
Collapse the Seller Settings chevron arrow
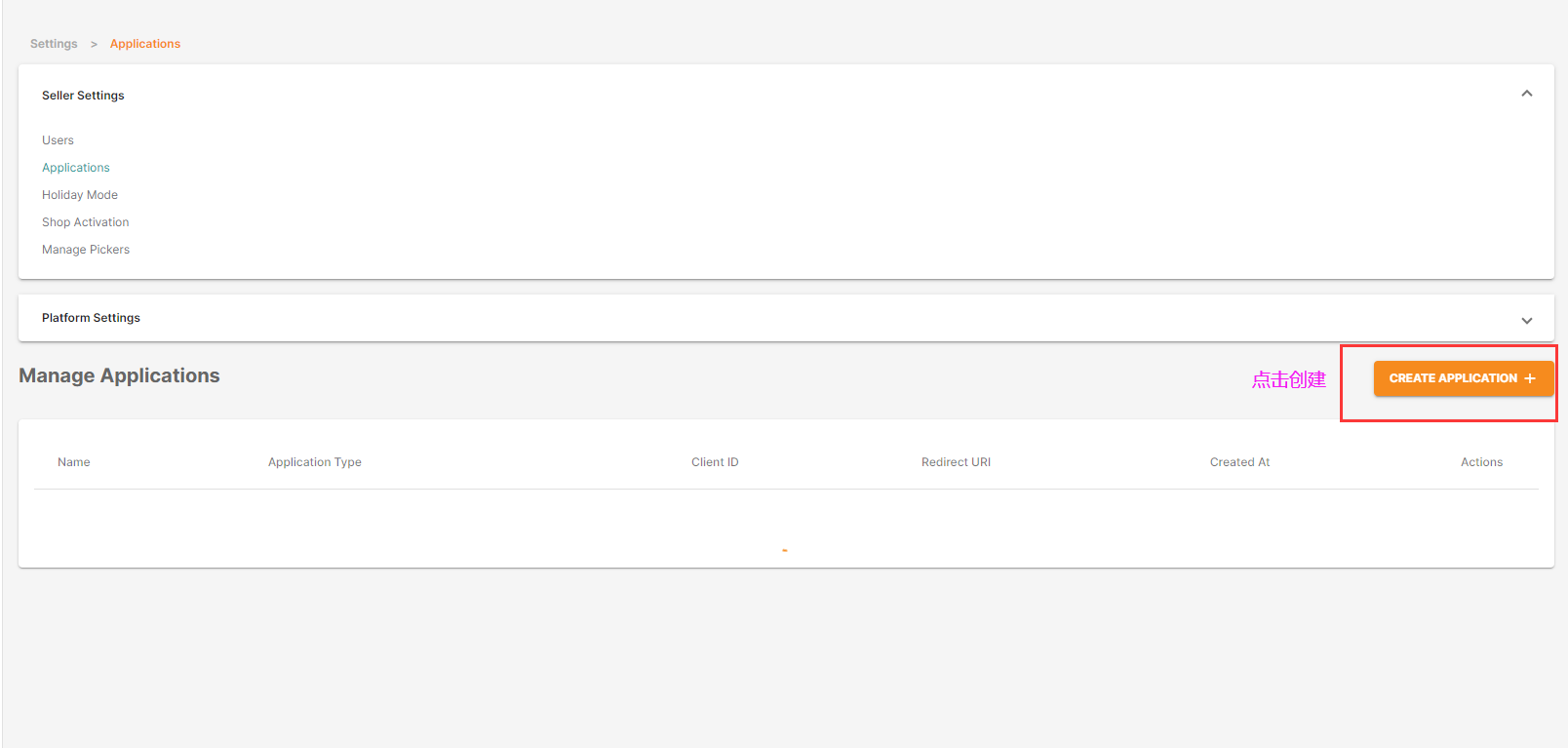pos(1526,94)
